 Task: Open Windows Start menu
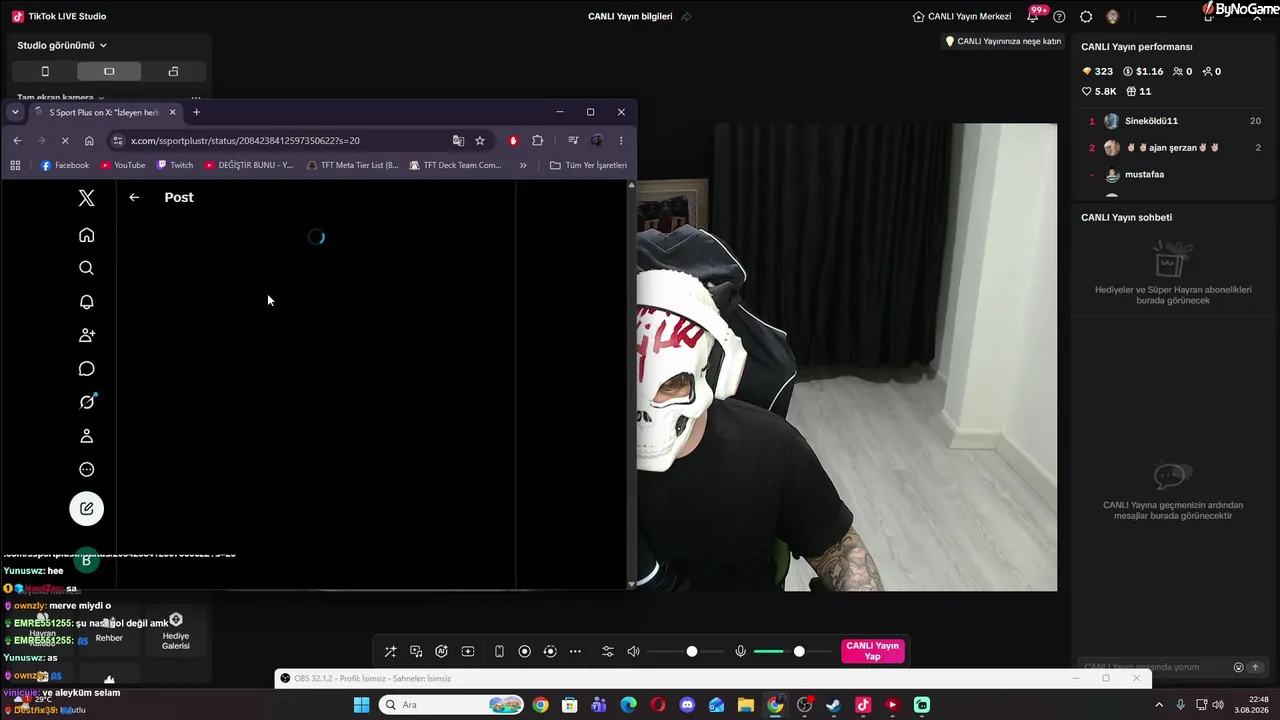tap(361, 705)
